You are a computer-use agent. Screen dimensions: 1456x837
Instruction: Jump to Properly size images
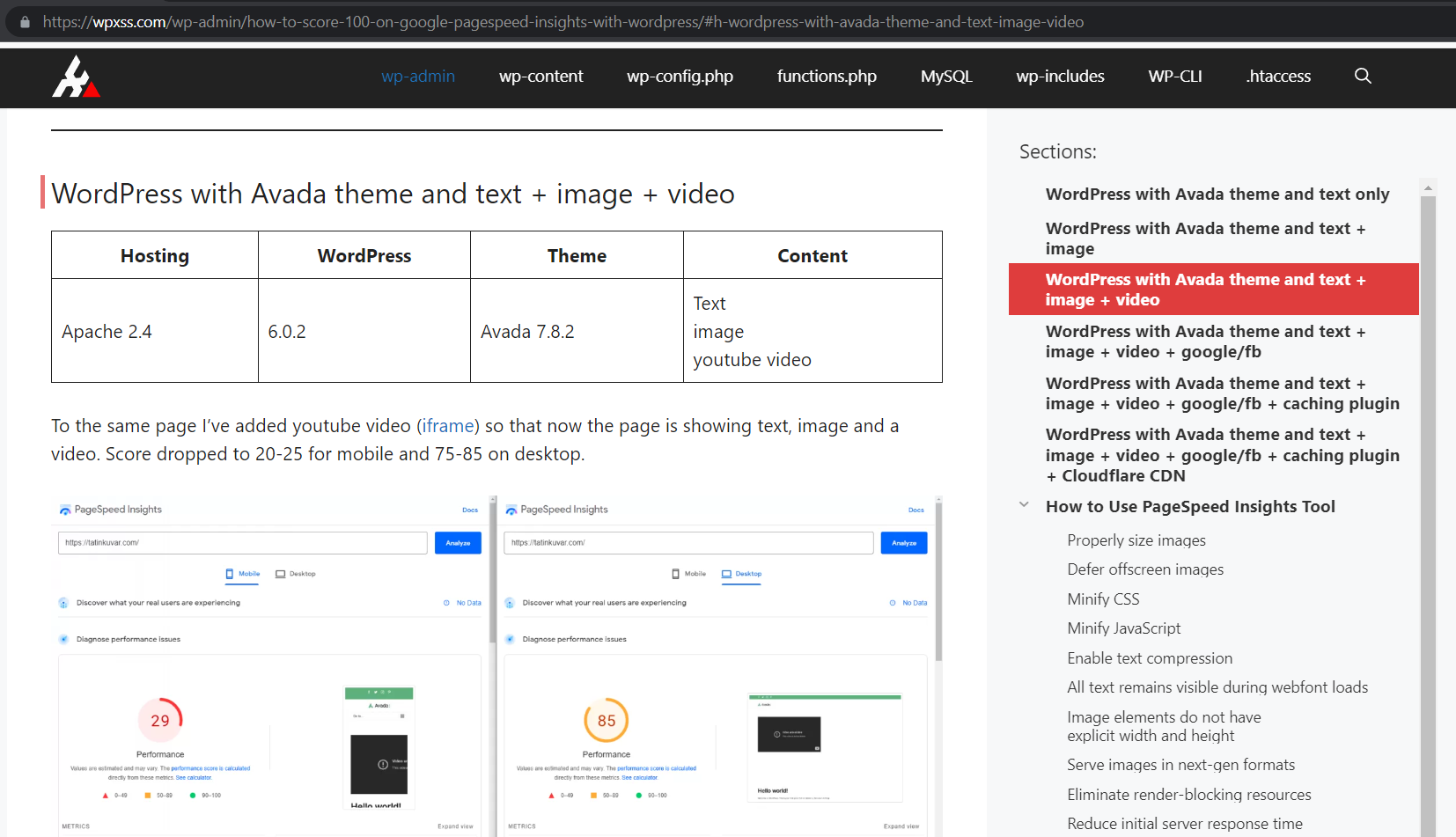pos(1136,540)
